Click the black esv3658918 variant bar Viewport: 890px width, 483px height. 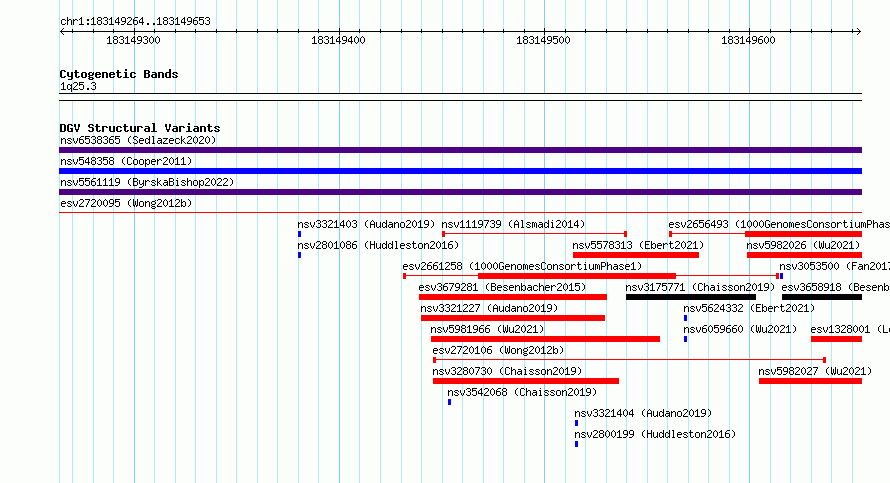click(x=822, y=297)
